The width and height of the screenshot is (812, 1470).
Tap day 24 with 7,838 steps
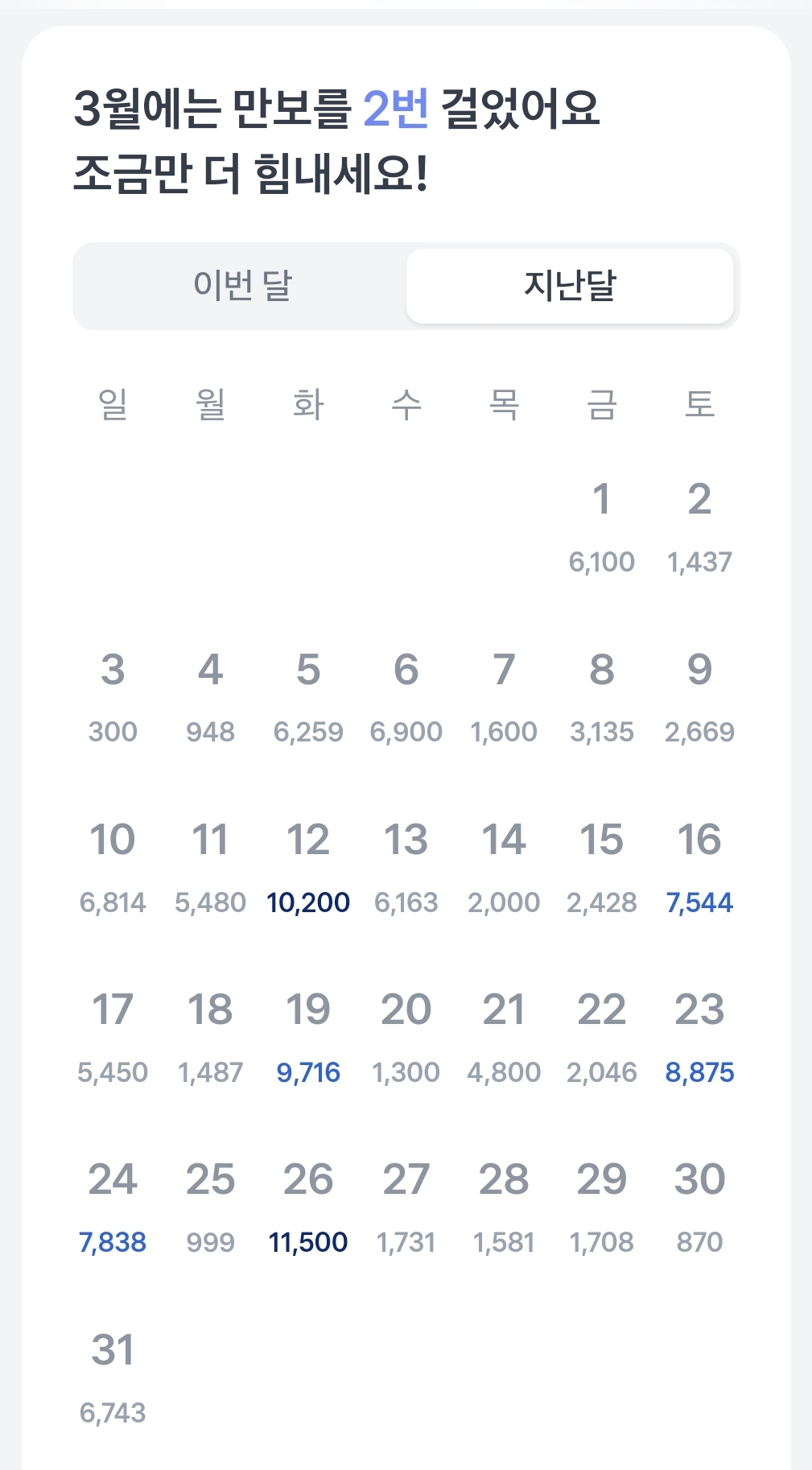113,1208
